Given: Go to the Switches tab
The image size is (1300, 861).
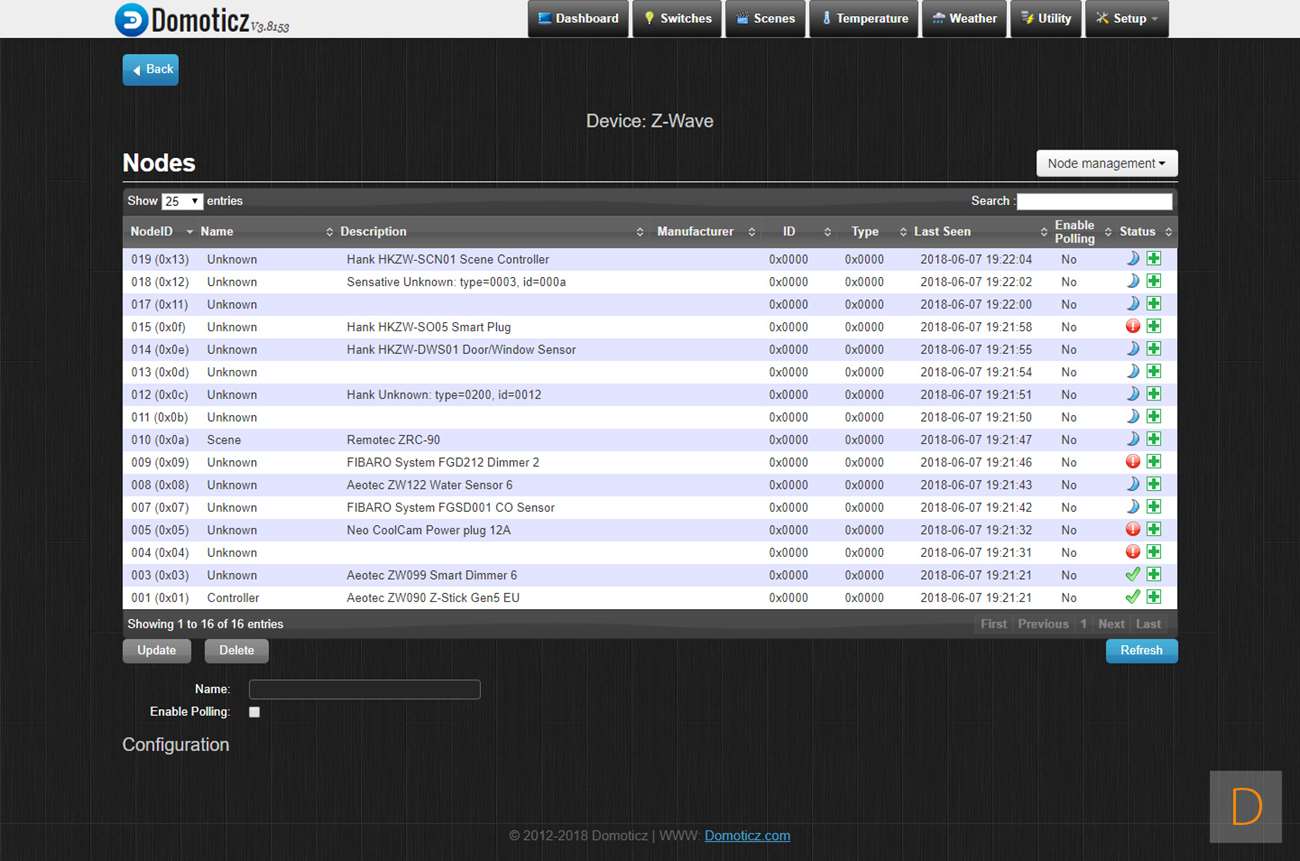Looking at the screenshot, I should point(677,19).
